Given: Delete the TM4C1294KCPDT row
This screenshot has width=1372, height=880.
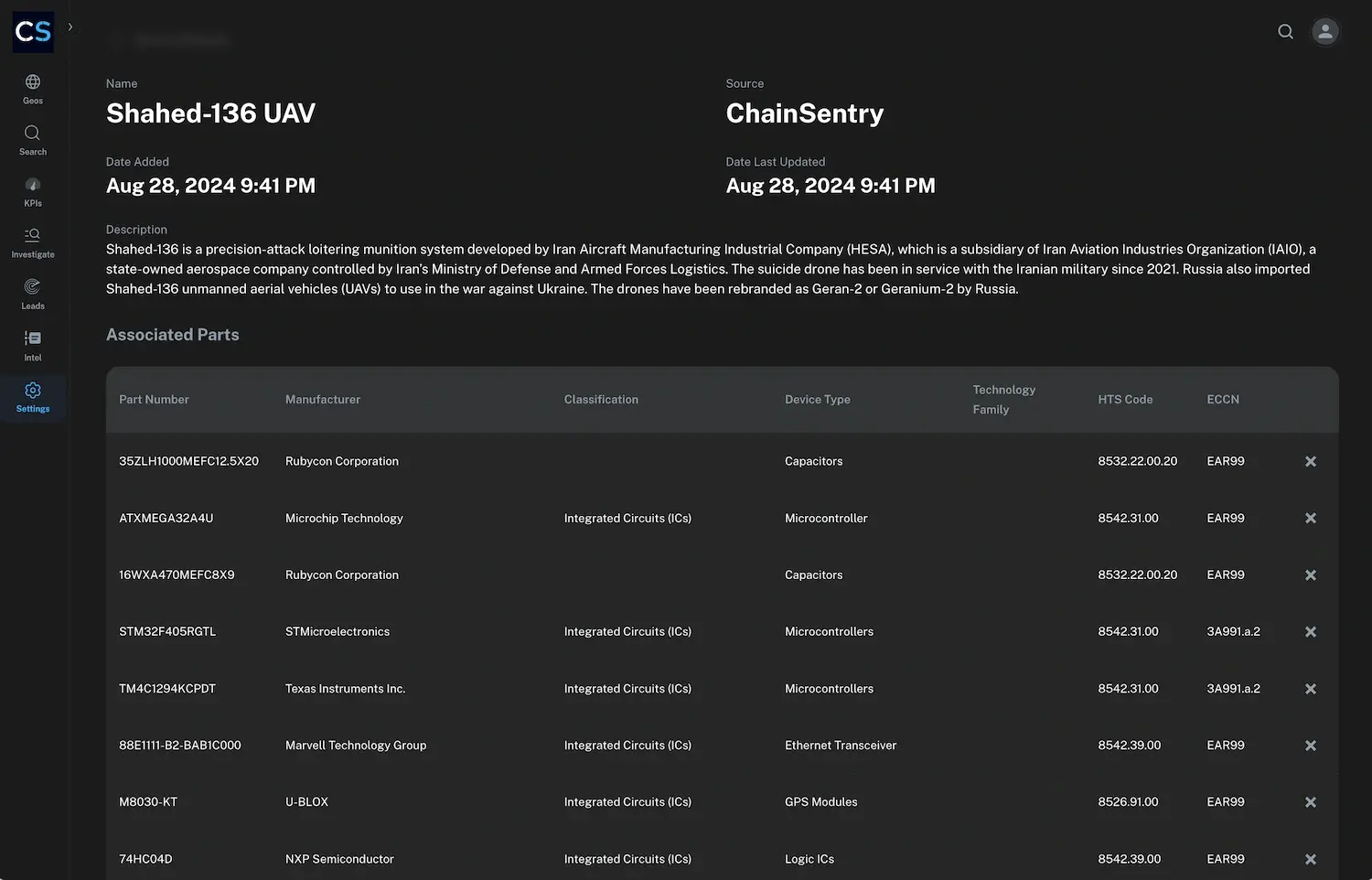Looking at the screenshot, I should (1311, 689).
